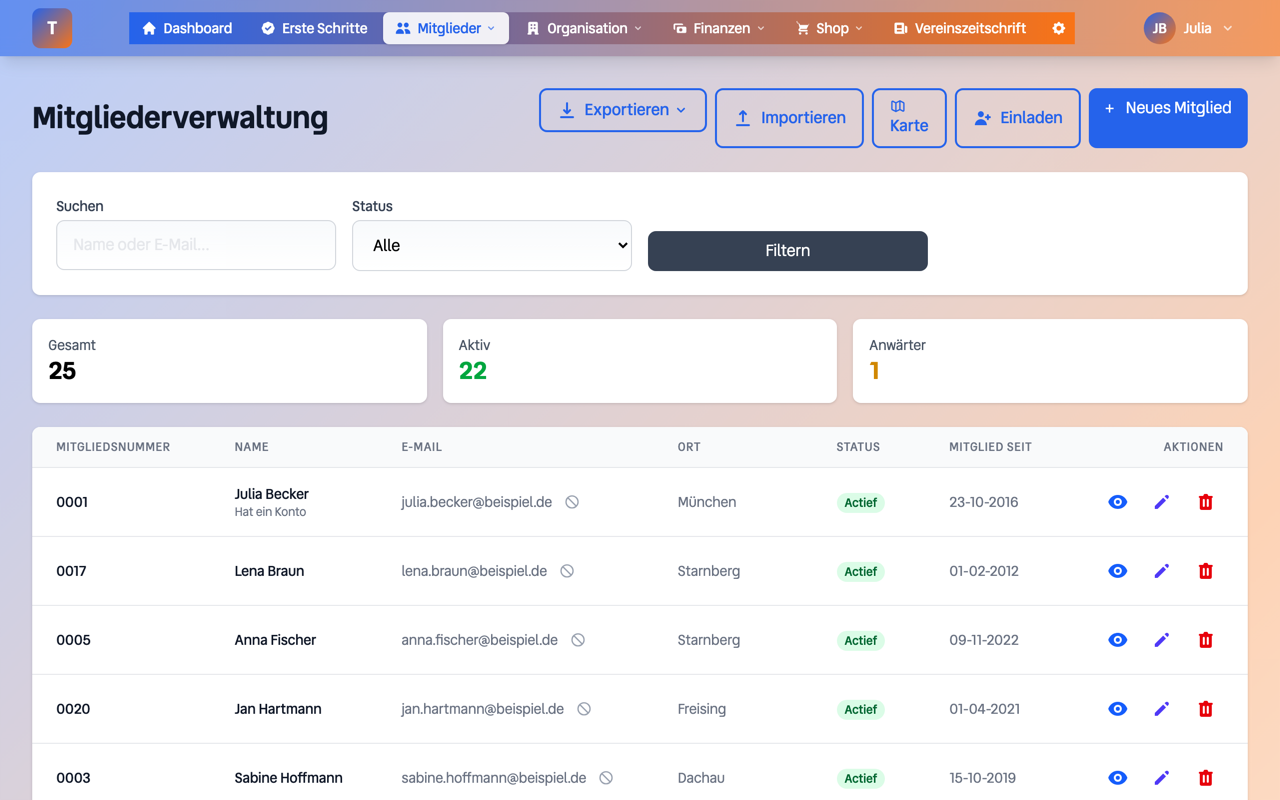Delete member Julia Becker trash icon
This screenshot has width=1280, height=800.
tap(1206, 502)
